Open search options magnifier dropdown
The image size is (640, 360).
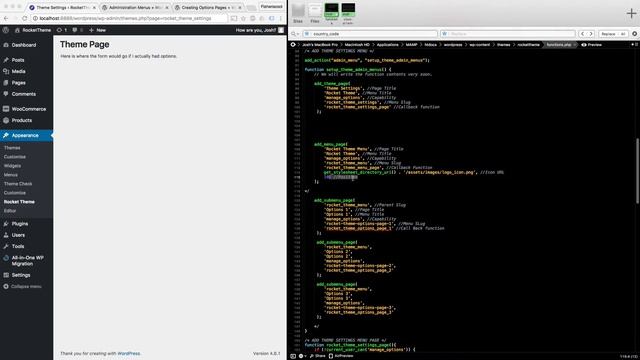(x=295, y=34)
